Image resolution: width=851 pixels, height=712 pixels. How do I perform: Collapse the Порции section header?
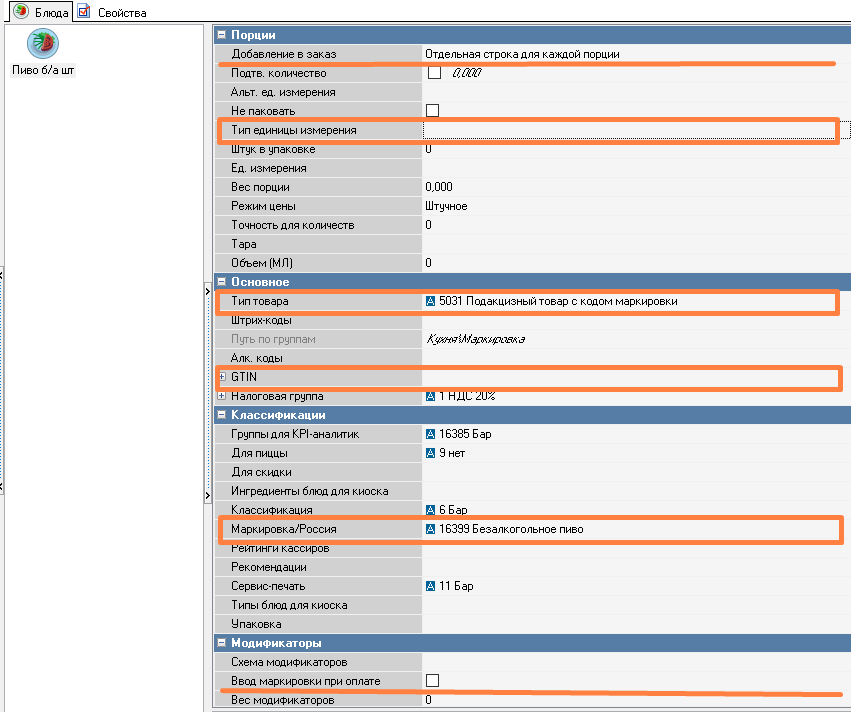click(x=221, y=35)
